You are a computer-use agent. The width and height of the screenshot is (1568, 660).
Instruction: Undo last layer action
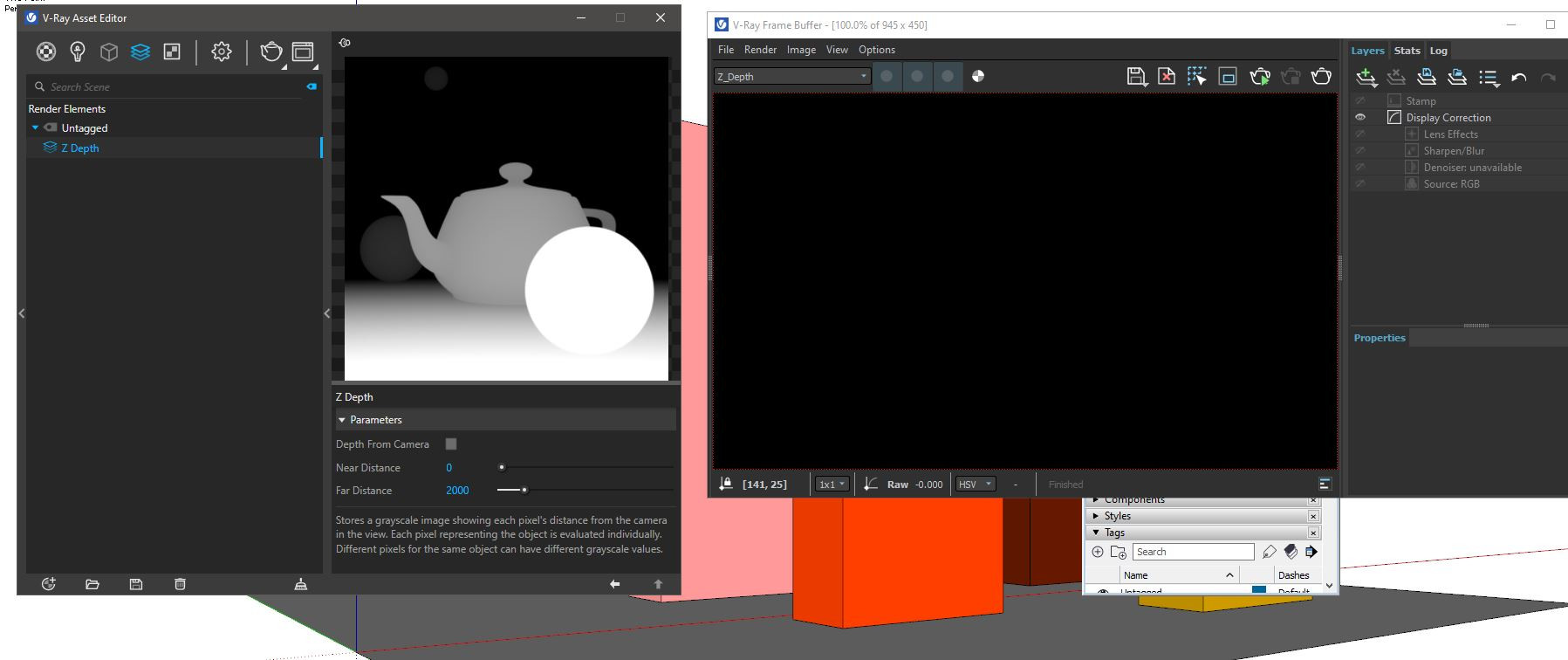pyautogui.click(x=1519, y=78)
